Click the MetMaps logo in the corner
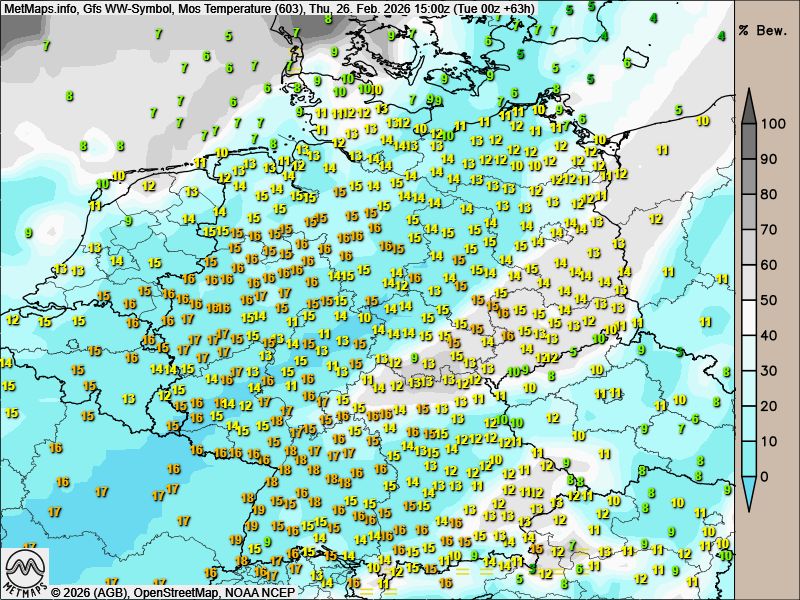This screenshot has height=600, width=800. pyautogui.click(x=25, y=573)
